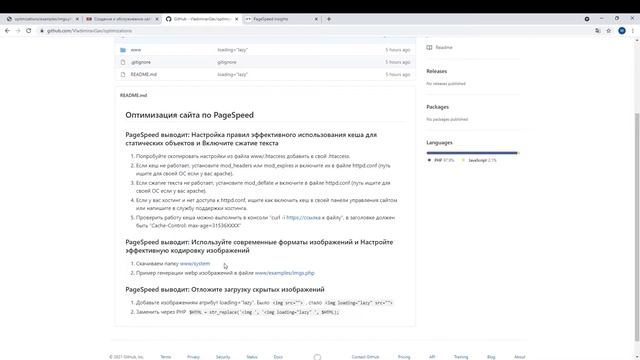This screenshot has width=640, height=360.
Task: Open the README.md file in the file list
Action: click(144, 74)
